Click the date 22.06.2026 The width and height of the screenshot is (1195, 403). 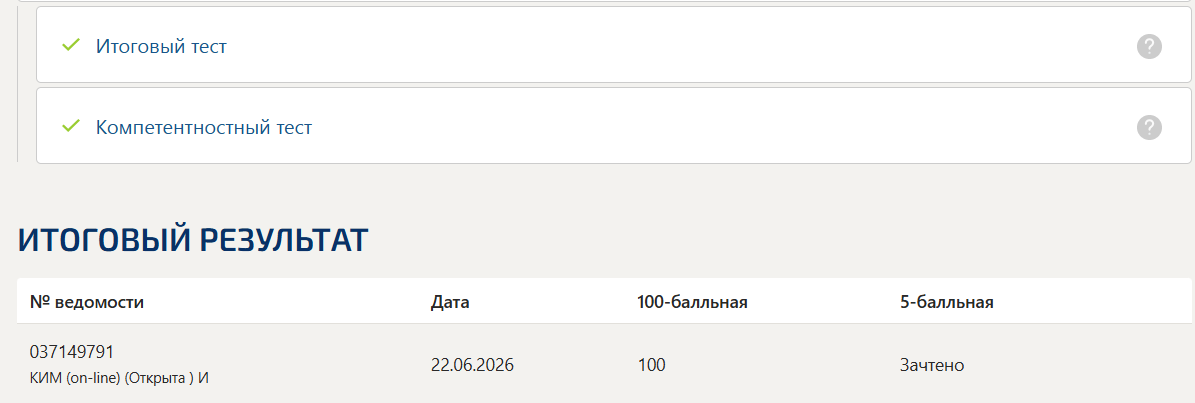pos(472,365)
